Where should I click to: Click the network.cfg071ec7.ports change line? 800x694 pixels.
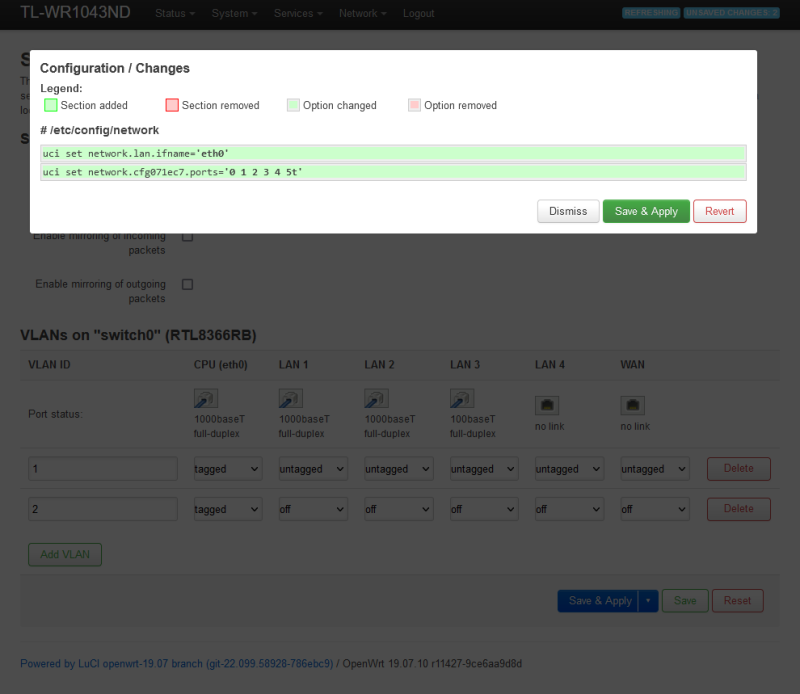point(393,172)
